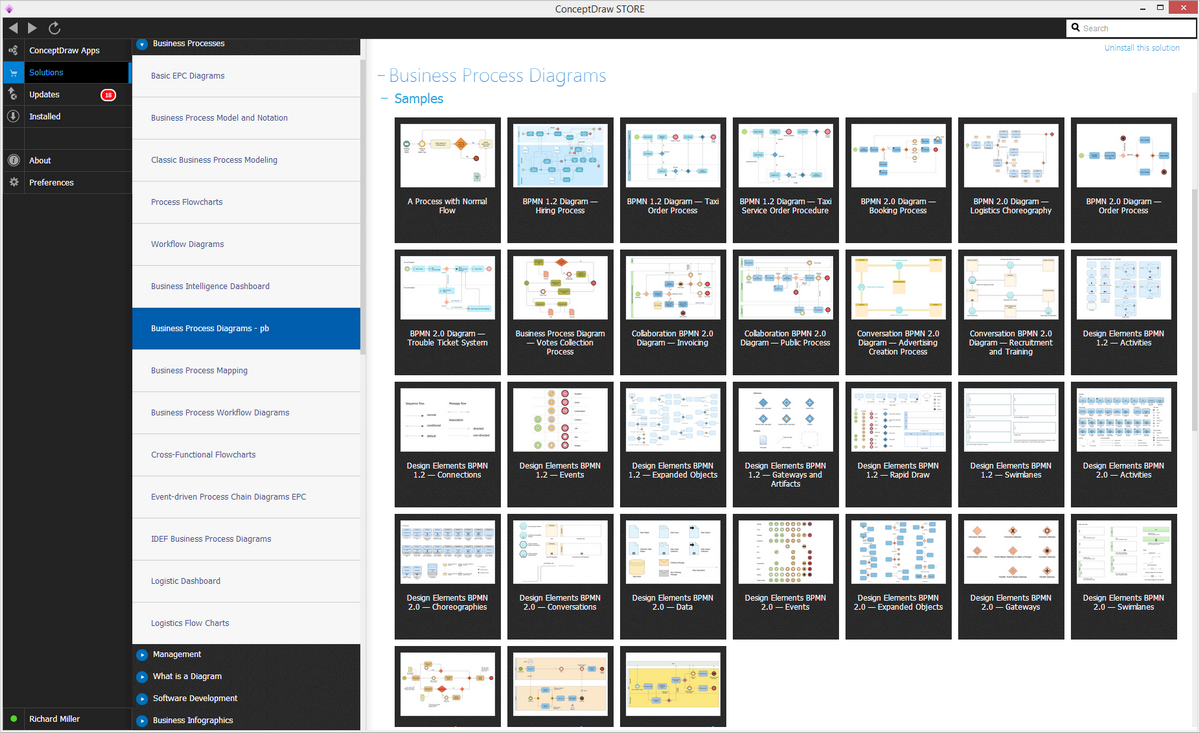Select Business Process Model and Notation
The width and height of the screenshot is (1200, 733).
point(246,118)
